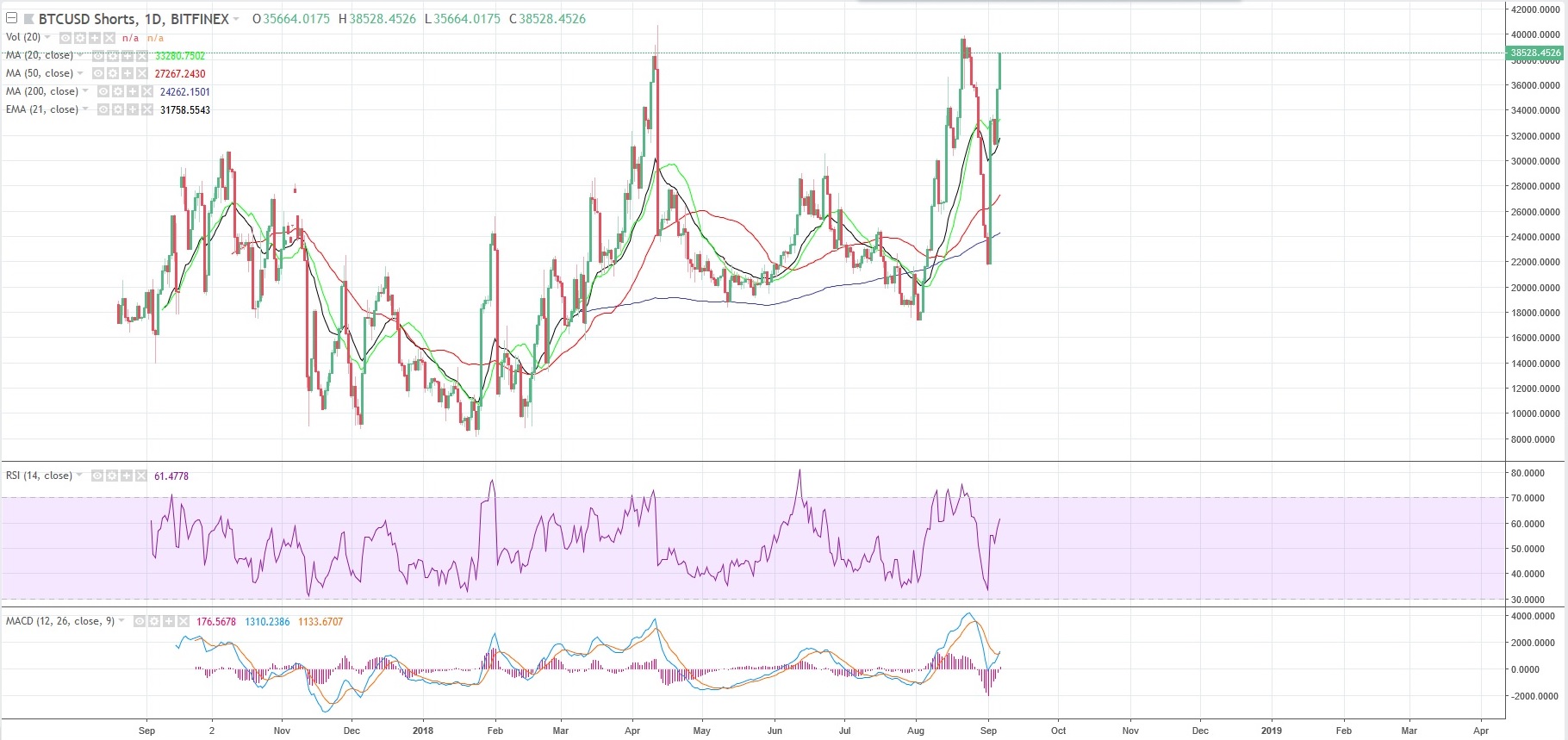Click the BTCUSD Shorts, 1D, BITFINEX title
Screen dimensions: 1568x740
coord(134,19)
